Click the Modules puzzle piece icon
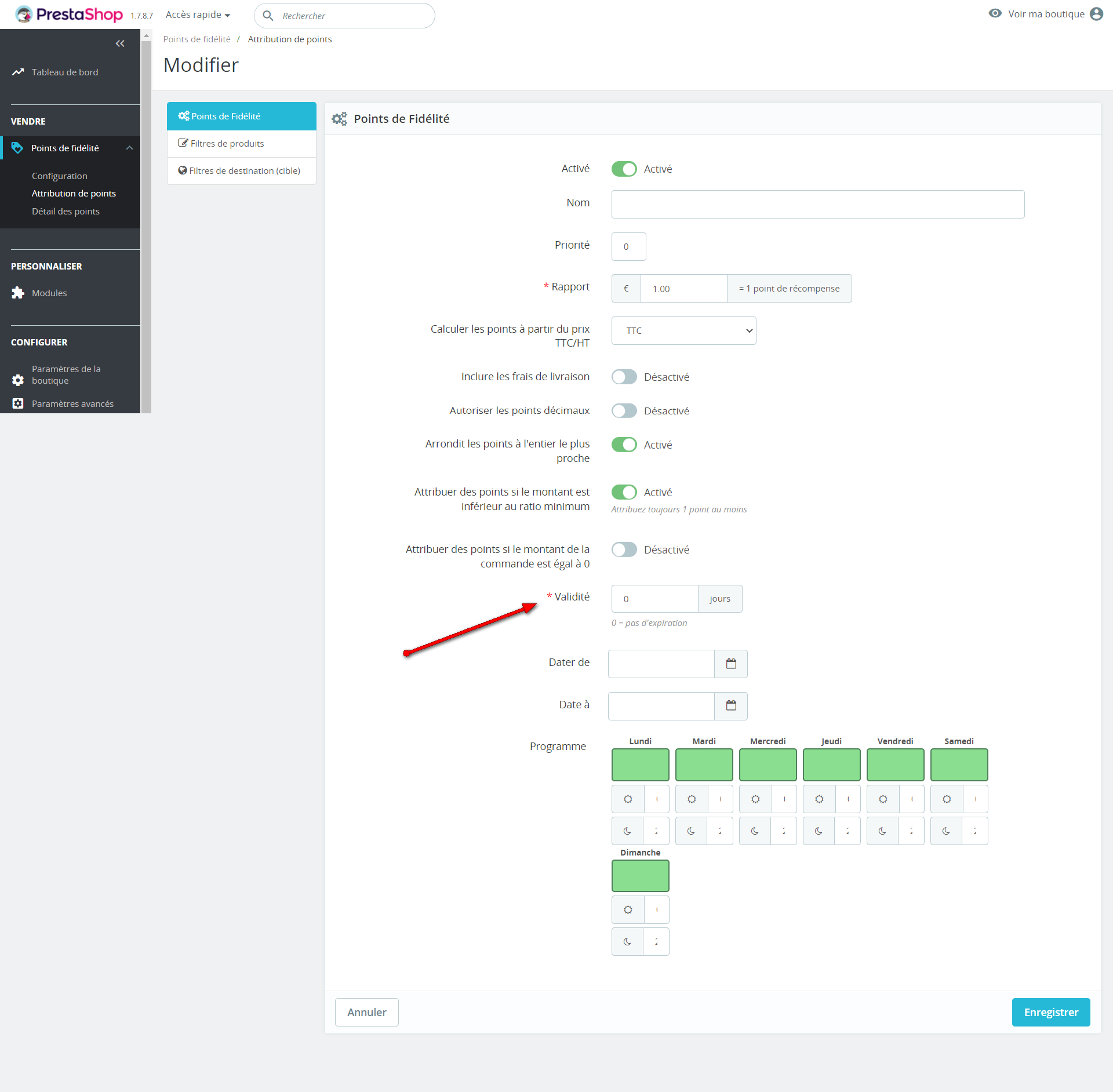The width and height of the screenshot is (1113, 1092). click(x=18, y=293)
